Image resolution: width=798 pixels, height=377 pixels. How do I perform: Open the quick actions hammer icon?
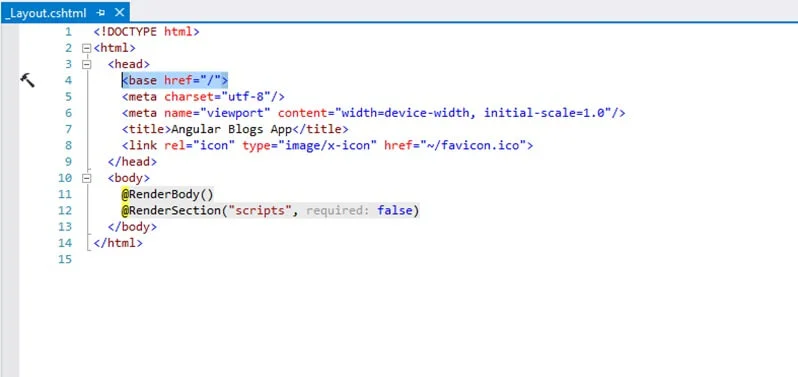point(27,80)
